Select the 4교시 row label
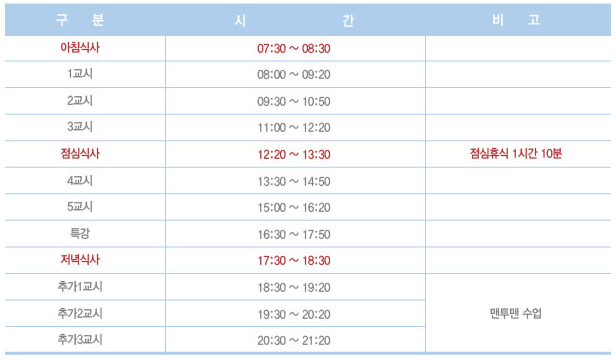Viewport: 616px width, 360px height. (x=80, y=181)
